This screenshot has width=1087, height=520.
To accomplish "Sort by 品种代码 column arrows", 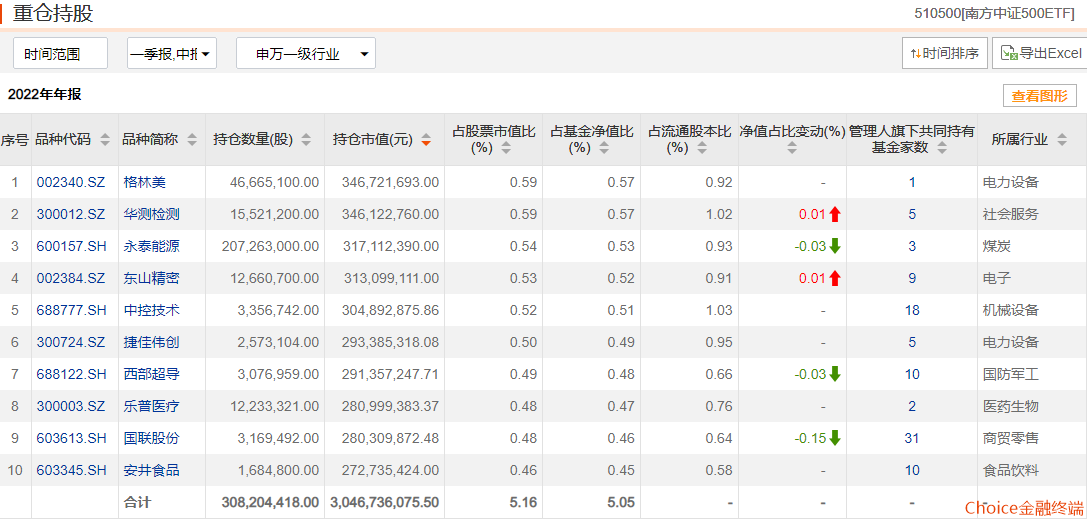I will click(x=105, y=139).
